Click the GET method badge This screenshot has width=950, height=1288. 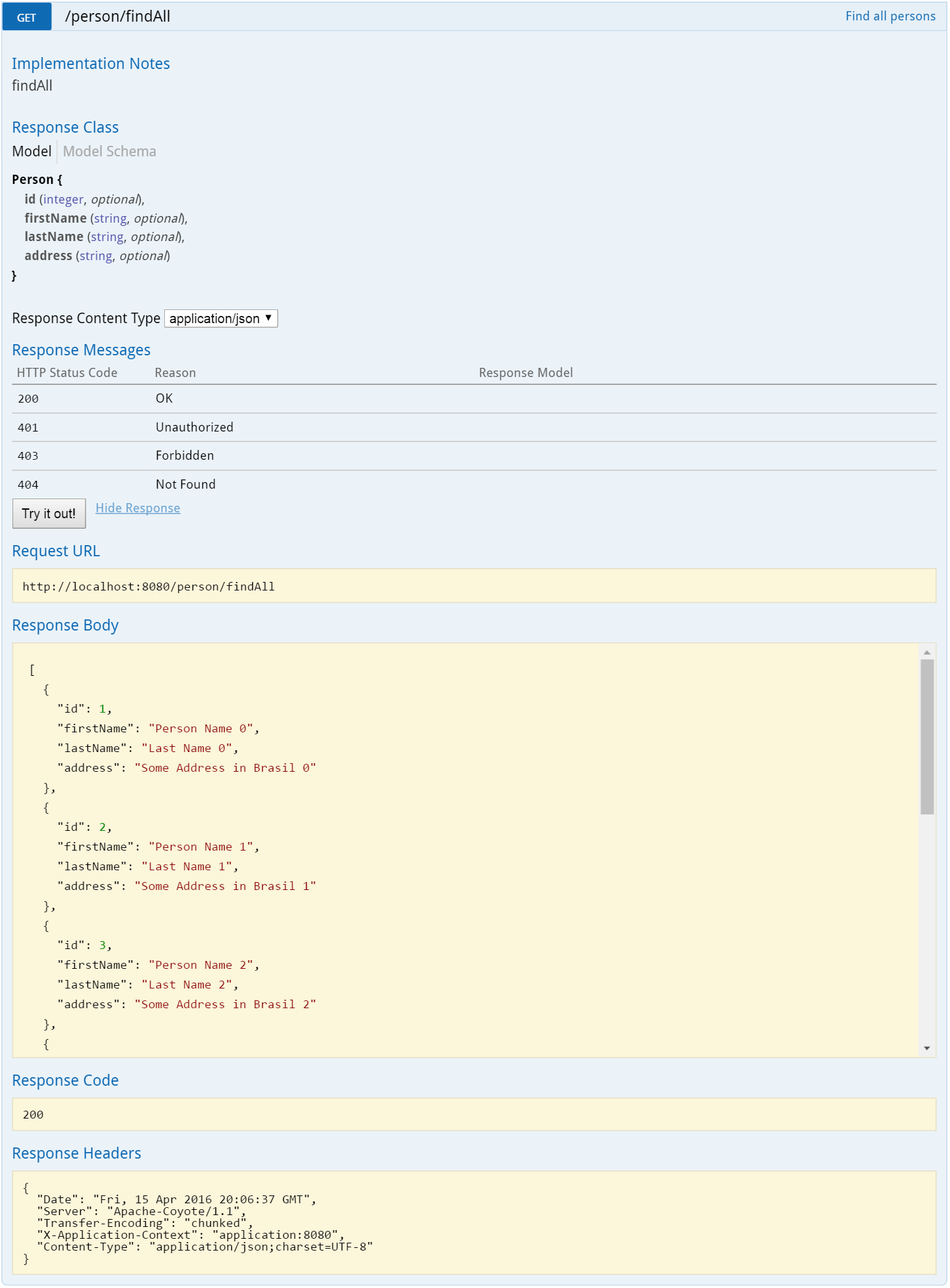tap(27, 17)
